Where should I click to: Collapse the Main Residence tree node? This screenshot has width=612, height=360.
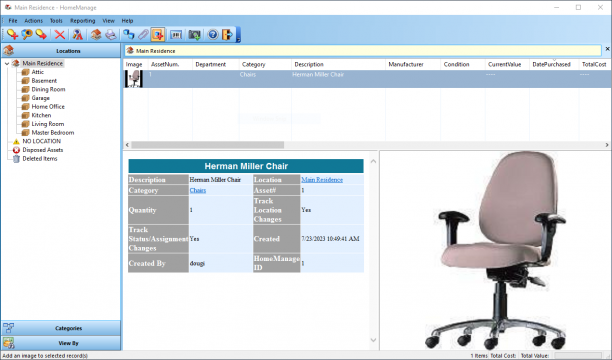pos(7,63)
